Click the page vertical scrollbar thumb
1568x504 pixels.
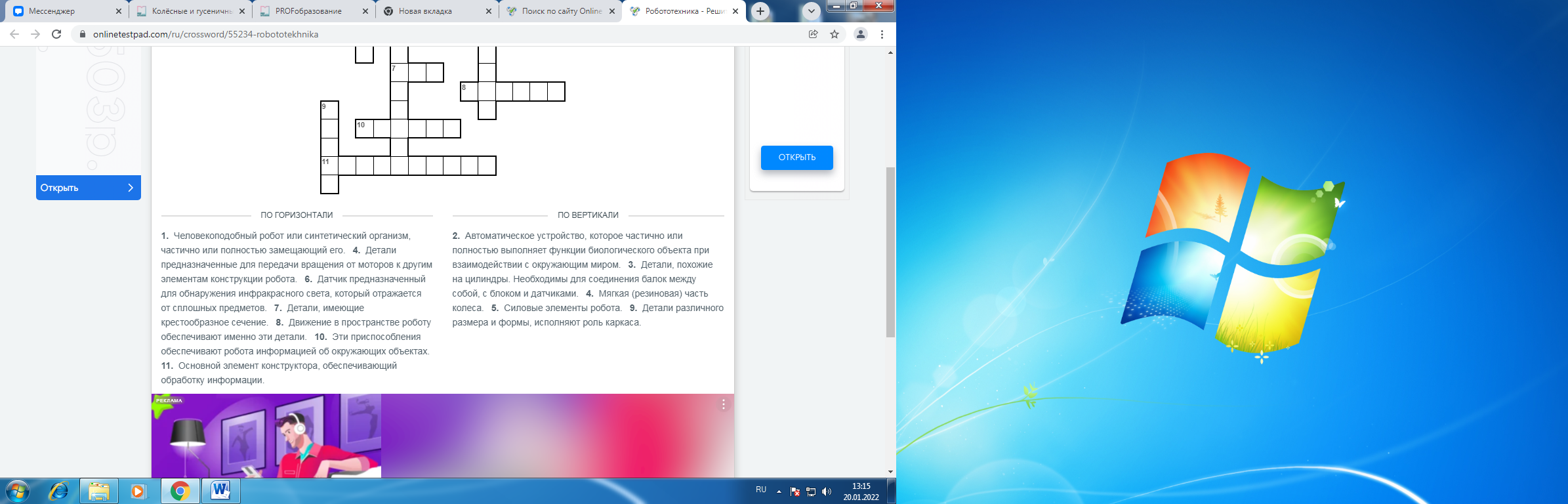890,253
